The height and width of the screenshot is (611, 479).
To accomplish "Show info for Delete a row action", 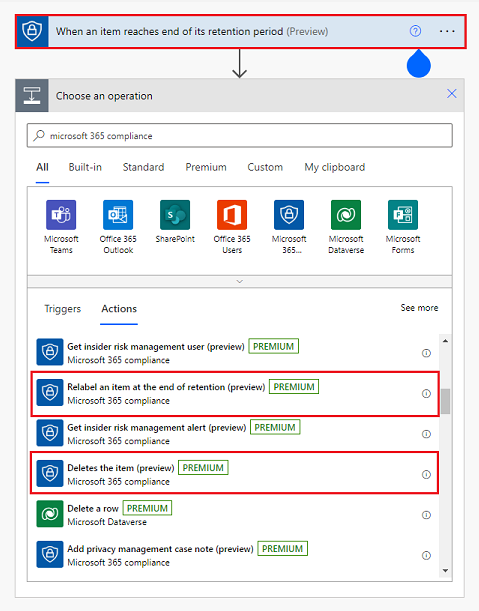I will 426,515.
